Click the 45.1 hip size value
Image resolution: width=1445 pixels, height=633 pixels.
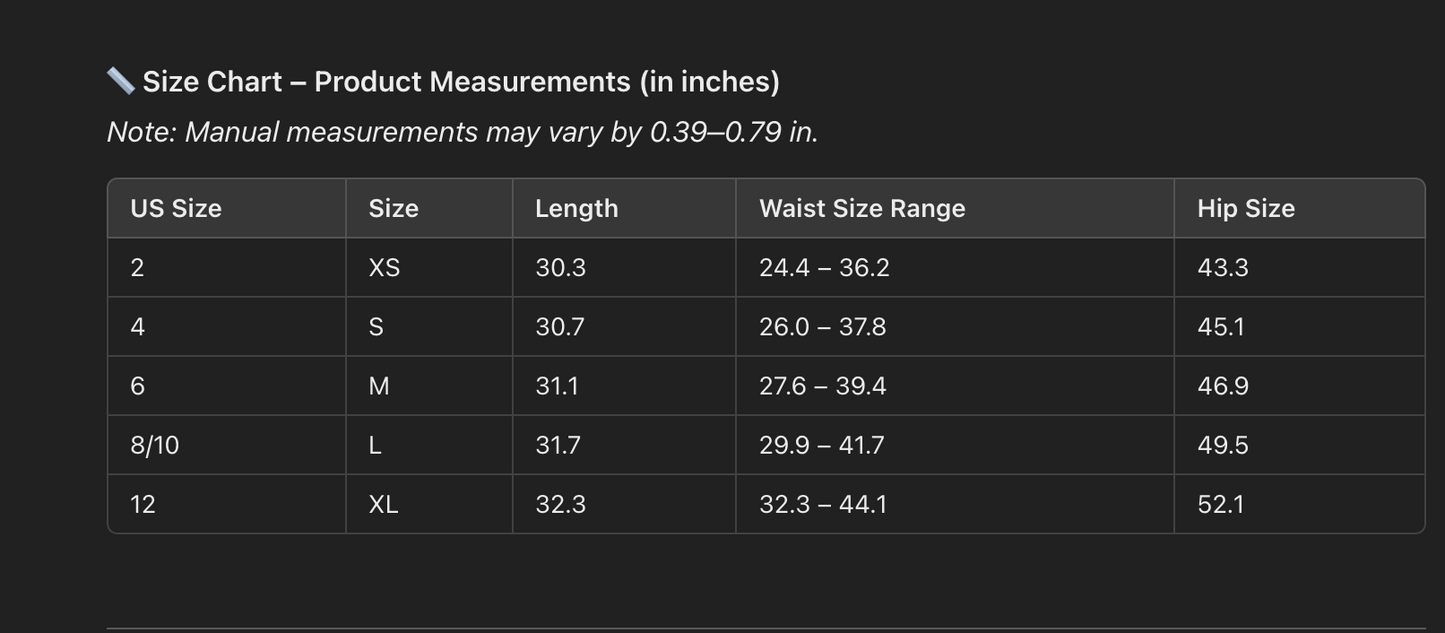[1221, 327]
